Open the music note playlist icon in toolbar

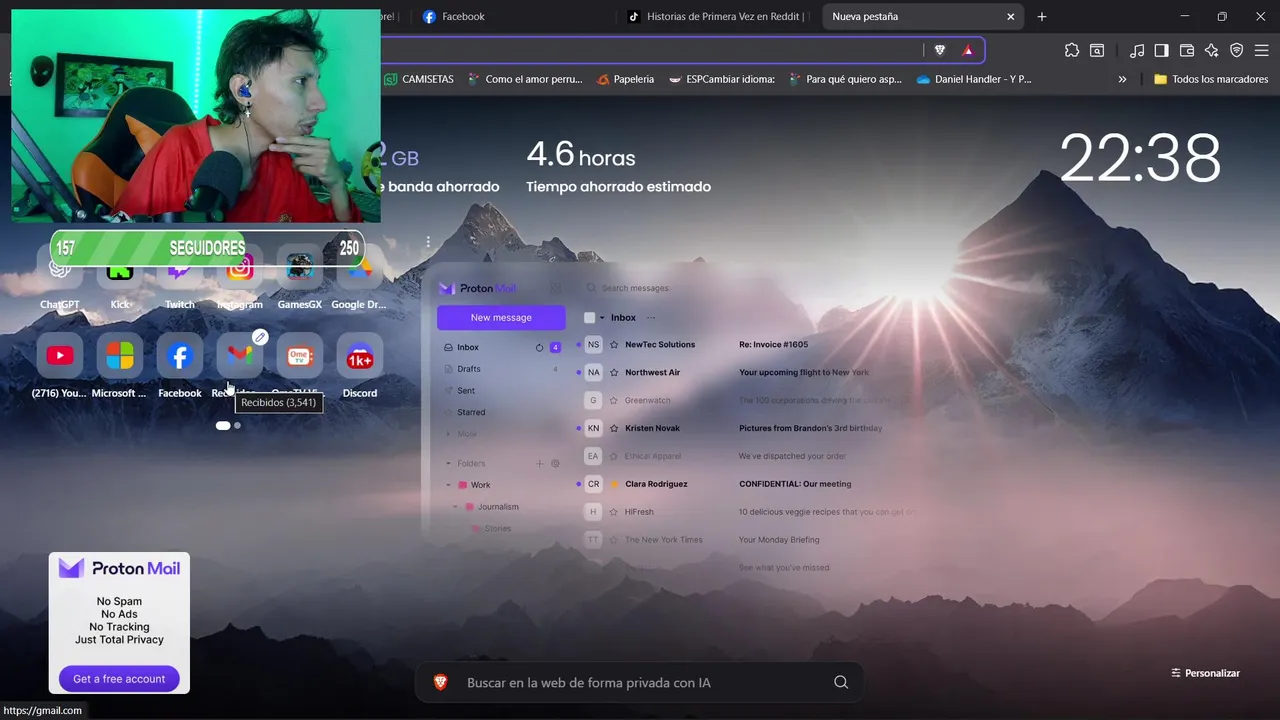[x=1137, y=50]
